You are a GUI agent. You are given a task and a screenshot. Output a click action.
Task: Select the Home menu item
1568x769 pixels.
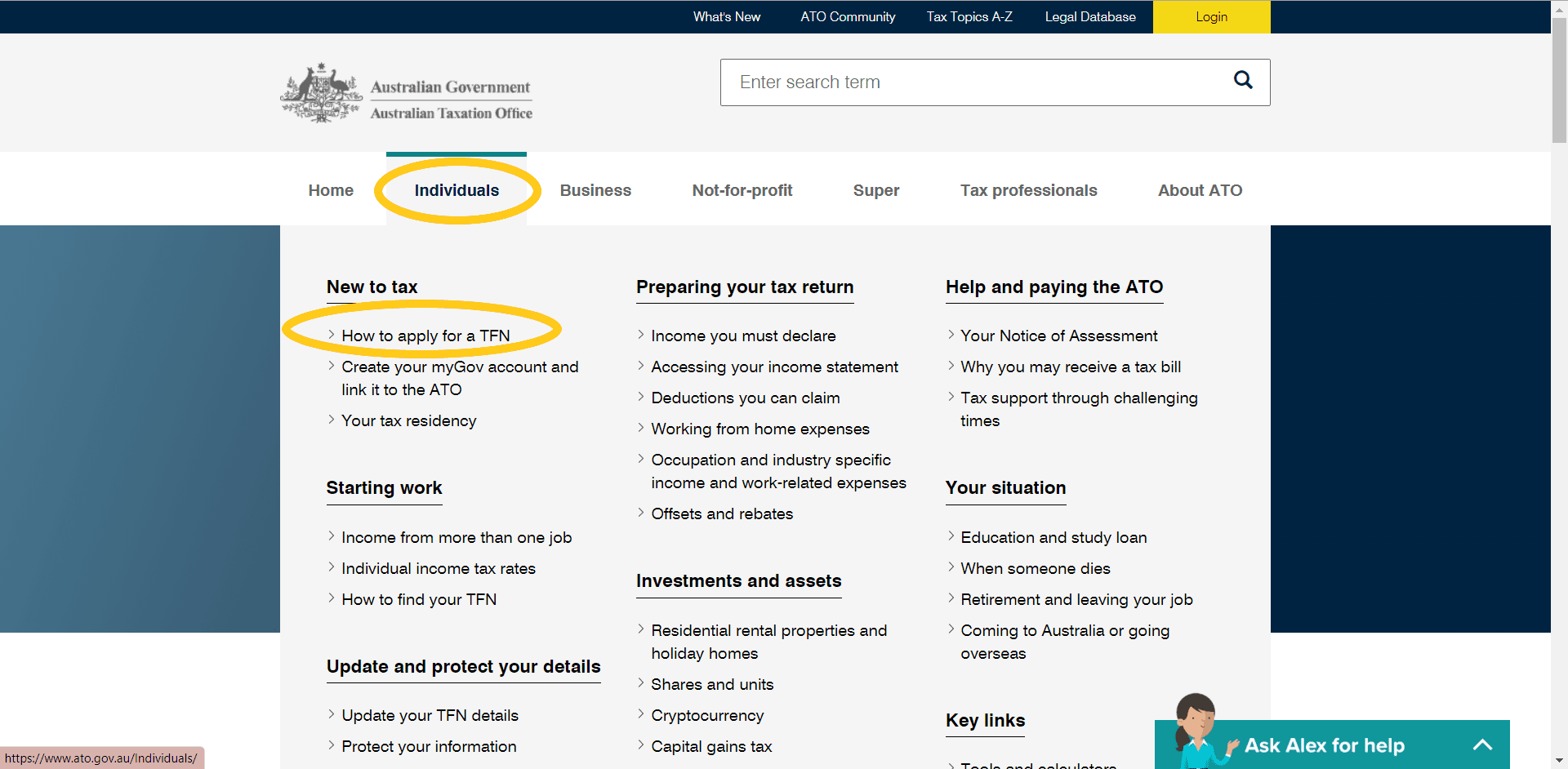pos(331,190)
